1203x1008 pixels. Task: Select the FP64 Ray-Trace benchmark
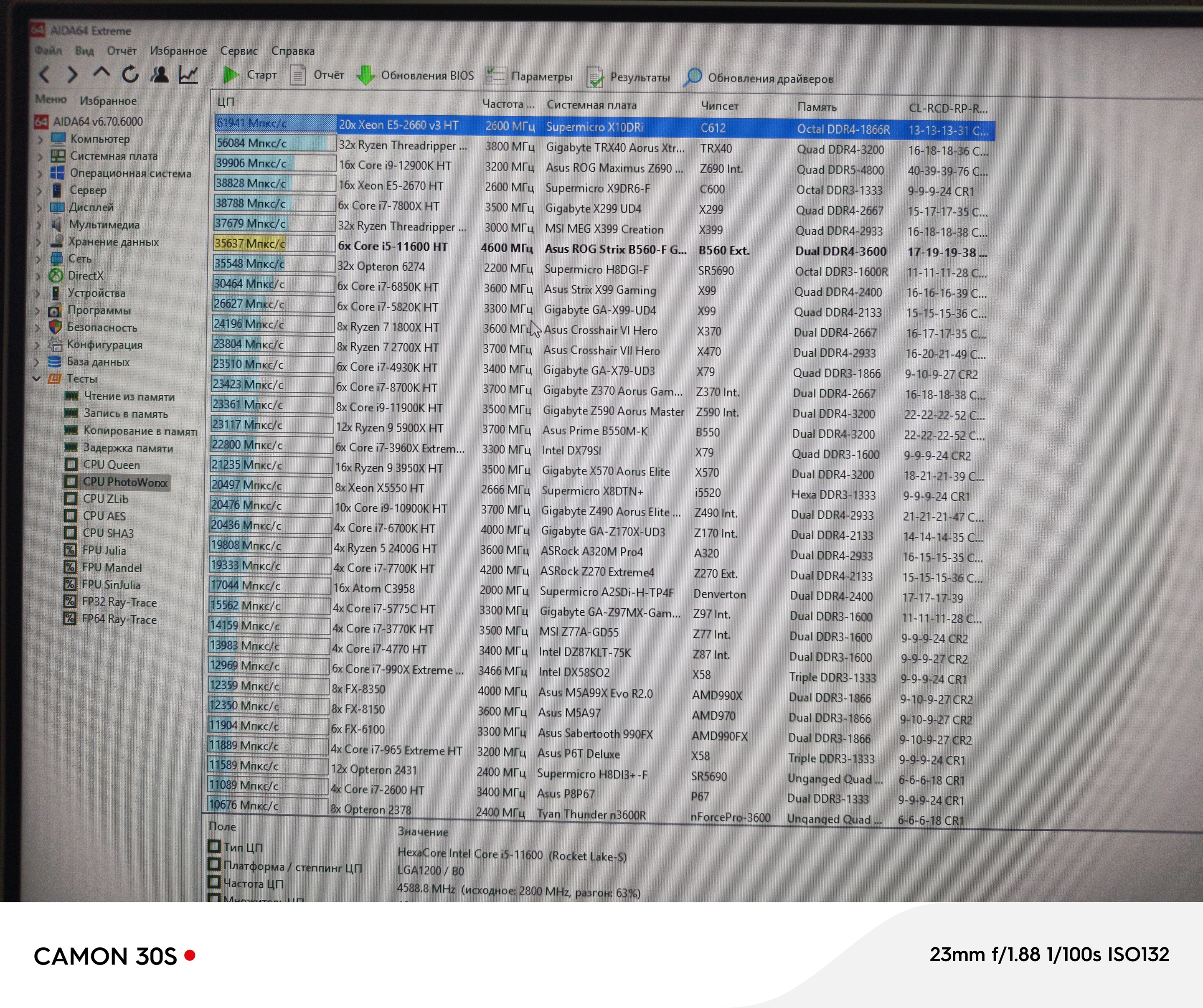click(109, 619)
